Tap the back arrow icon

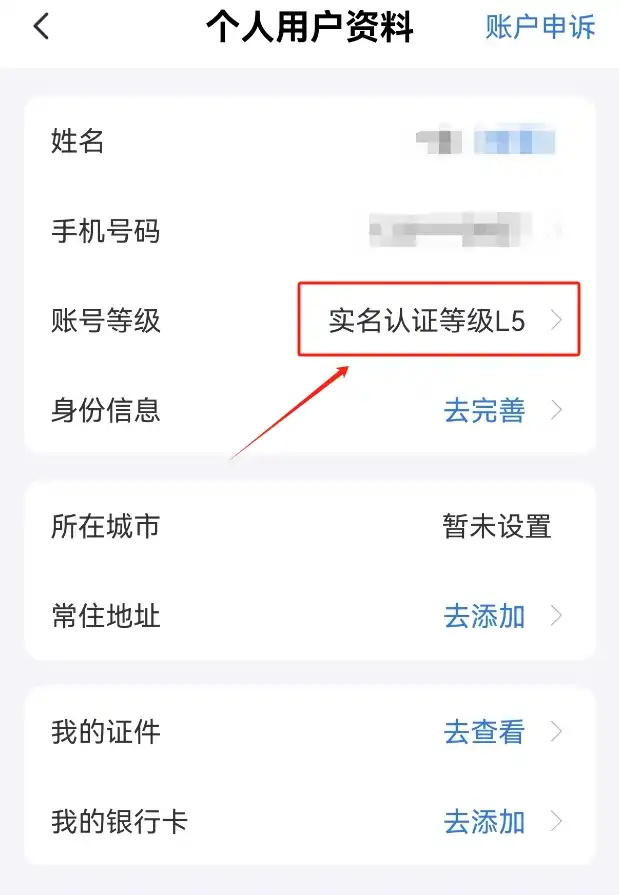41,27
